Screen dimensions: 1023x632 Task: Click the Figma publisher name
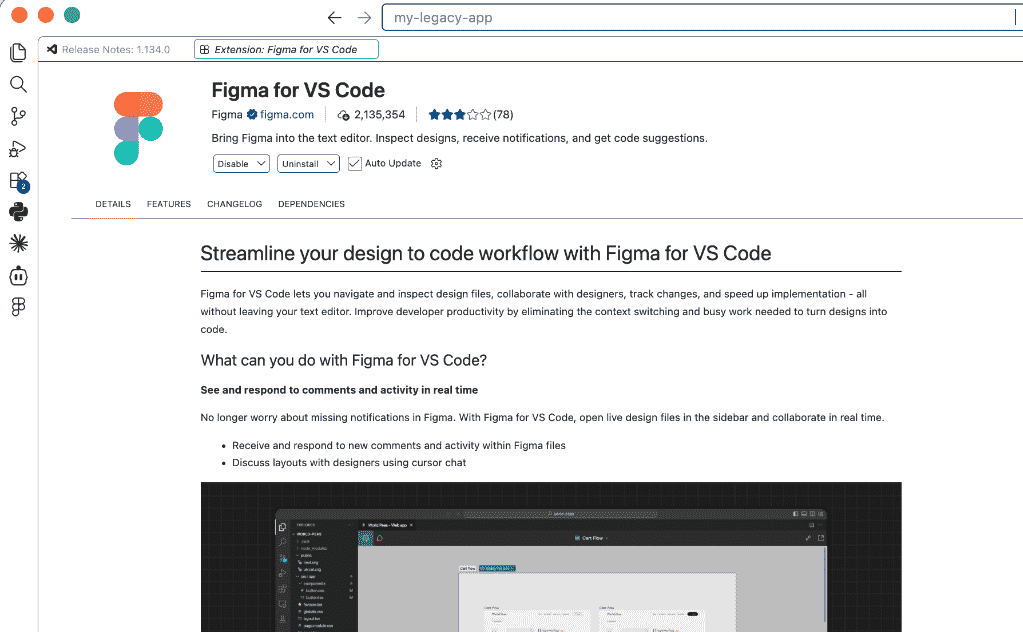point(226,115)
